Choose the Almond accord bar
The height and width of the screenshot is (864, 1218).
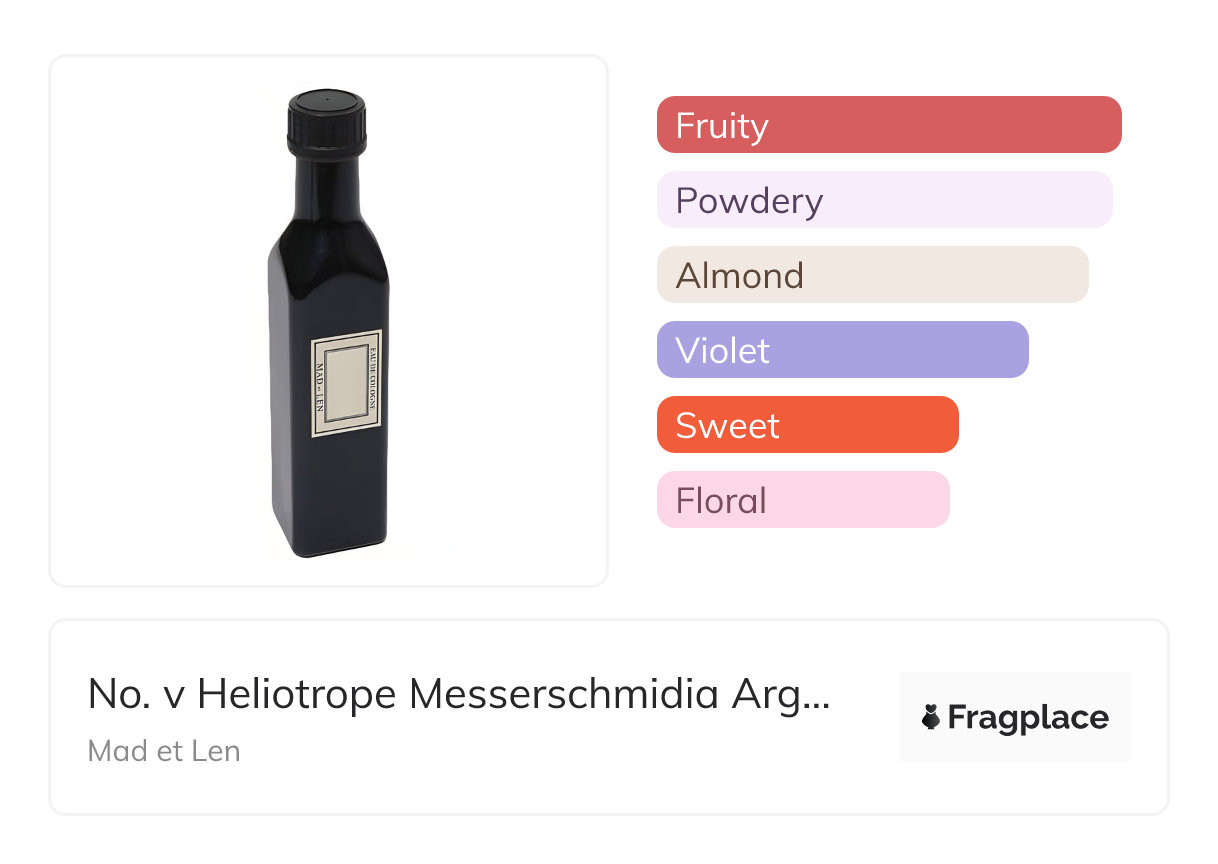click(x=872, y=275)
